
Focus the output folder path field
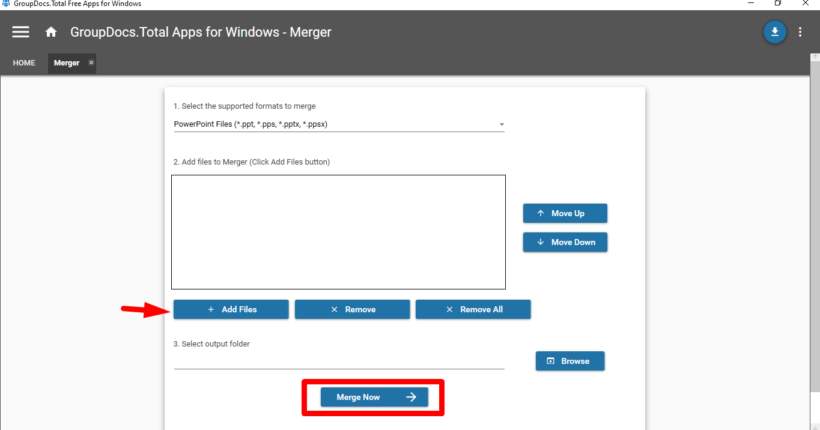tap(338, 361)
